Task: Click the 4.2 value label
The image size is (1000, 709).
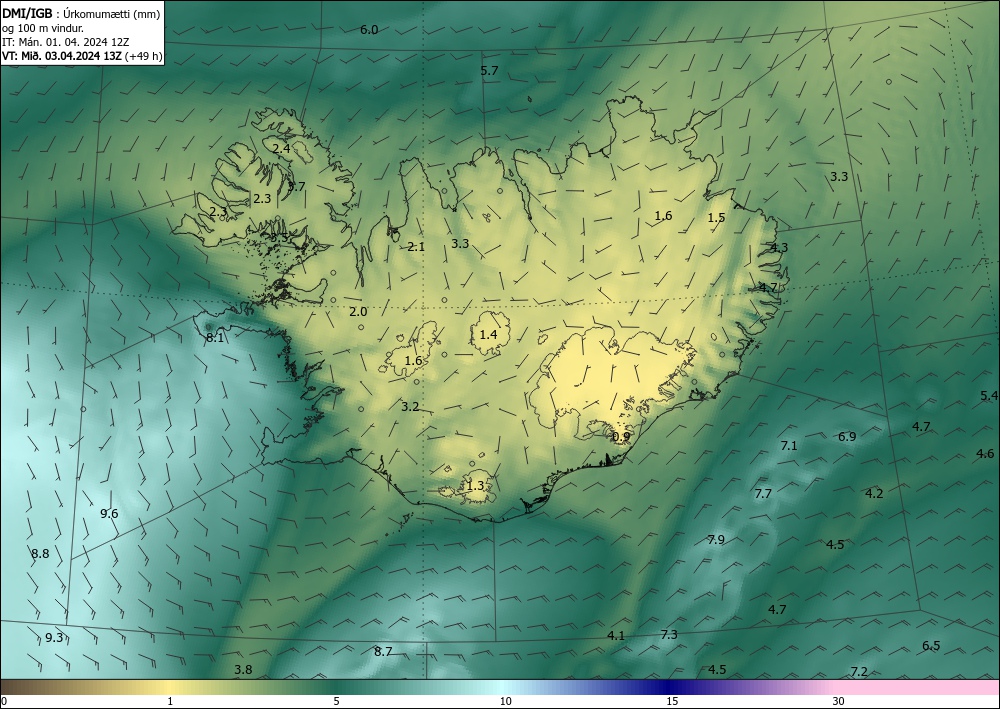Action: point(874,493)
